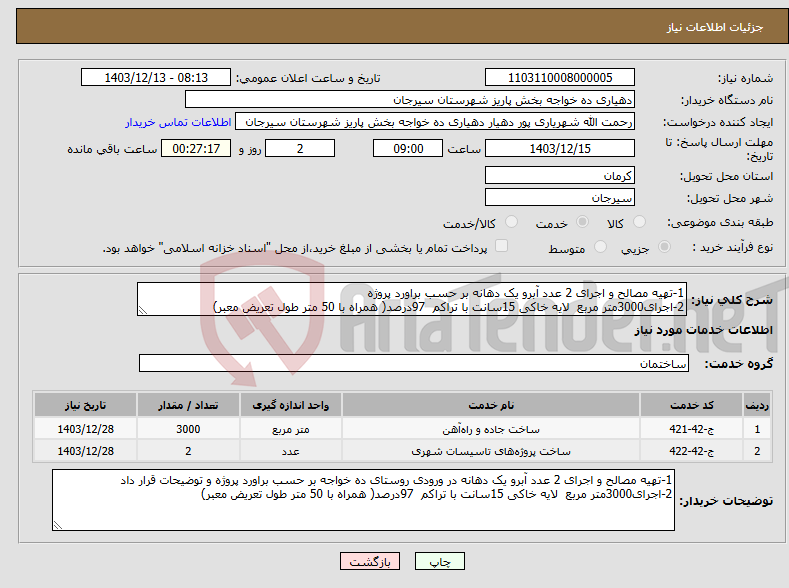Click the request creator name field

point(435,122)
